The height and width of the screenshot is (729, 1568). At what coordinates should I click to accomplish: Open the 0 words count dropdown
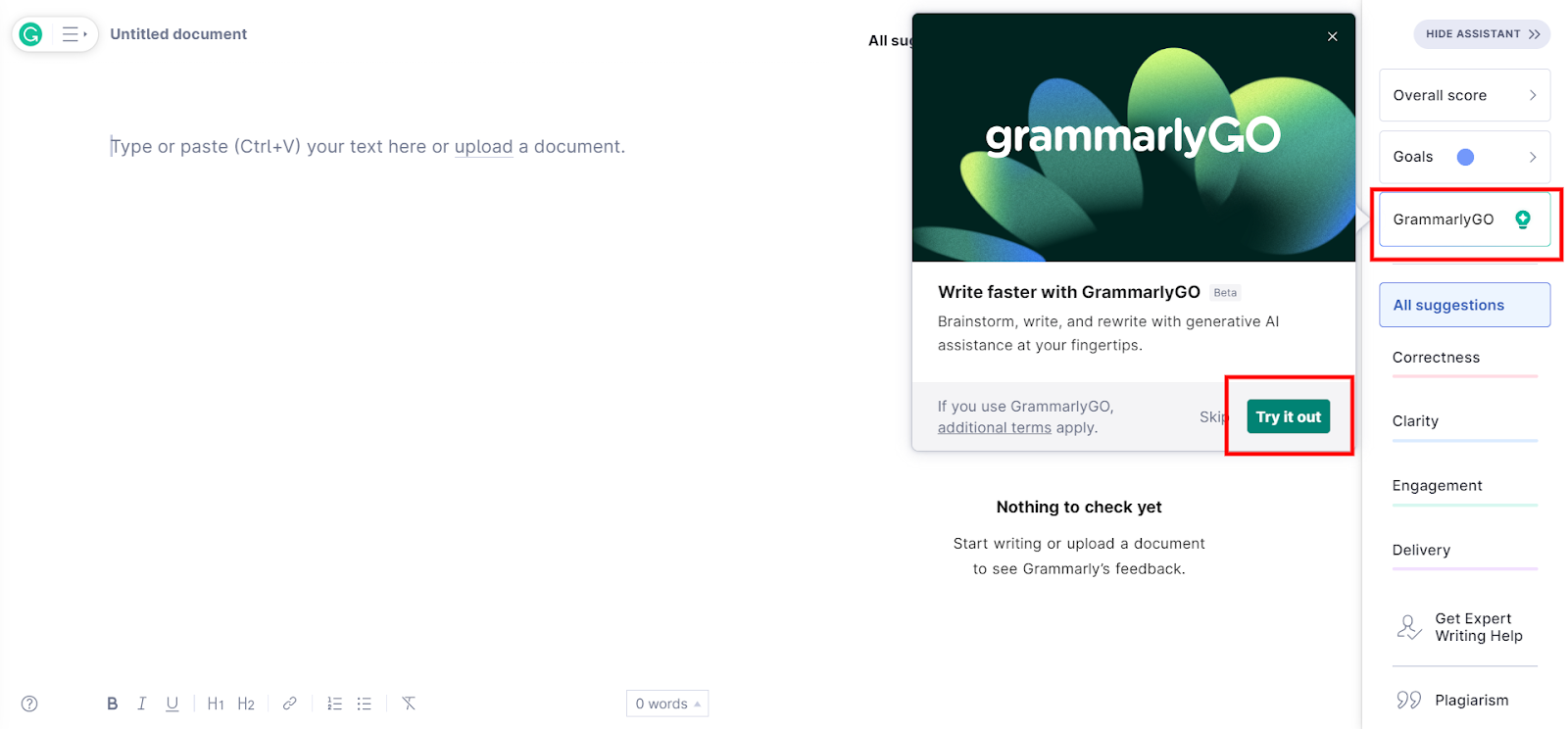coord(667,704)
